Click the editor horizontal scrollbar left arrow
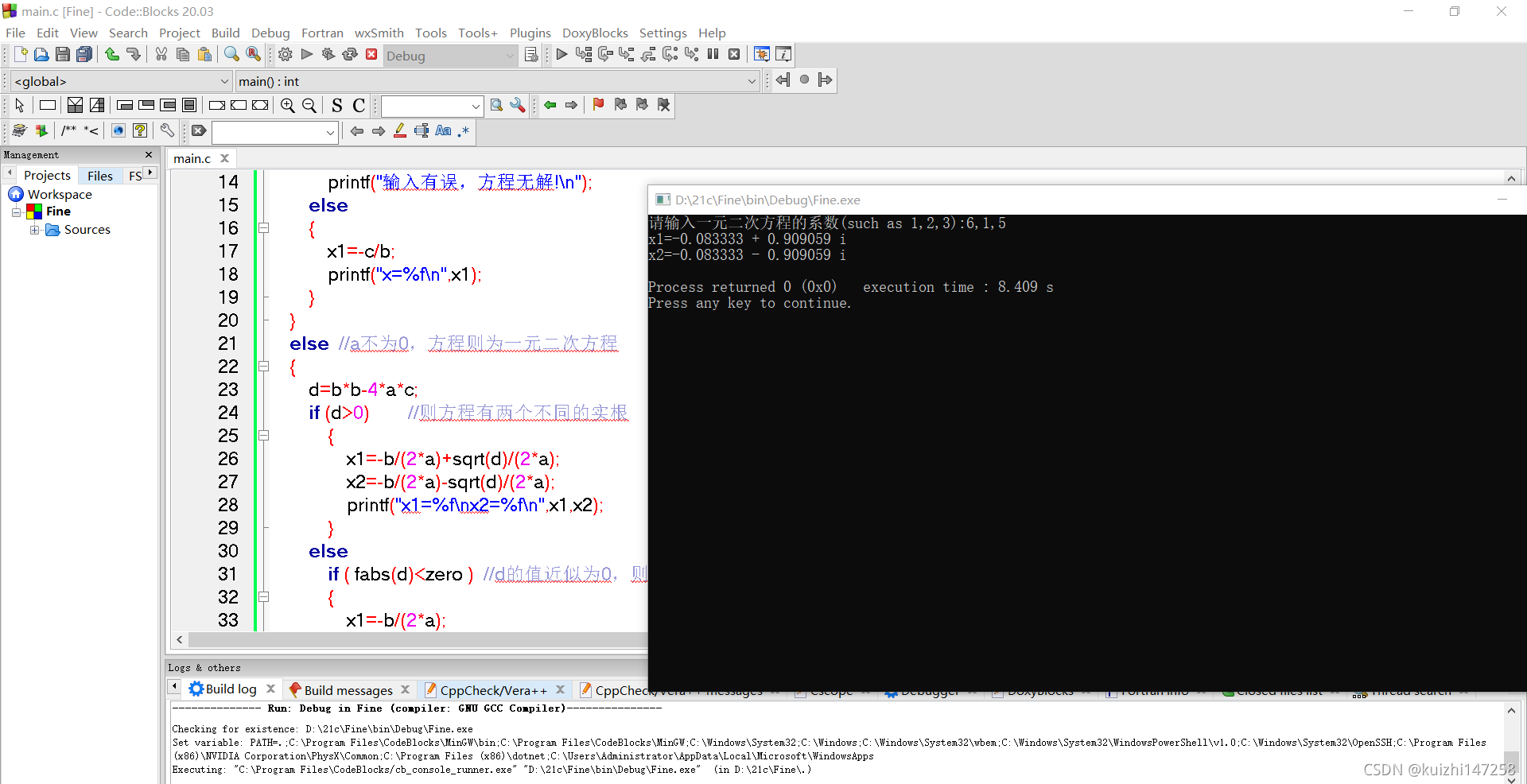This screenshot has width=1527, height=784. pyautogui.click(x=180, y=639)
